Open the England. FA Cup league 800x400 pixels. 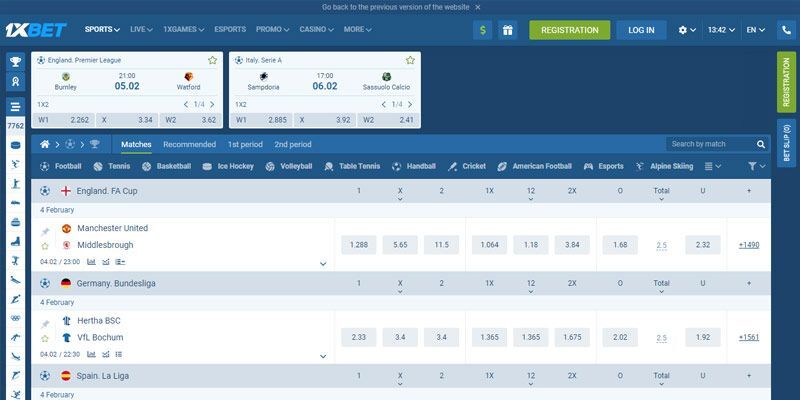(x=107, y=191)
